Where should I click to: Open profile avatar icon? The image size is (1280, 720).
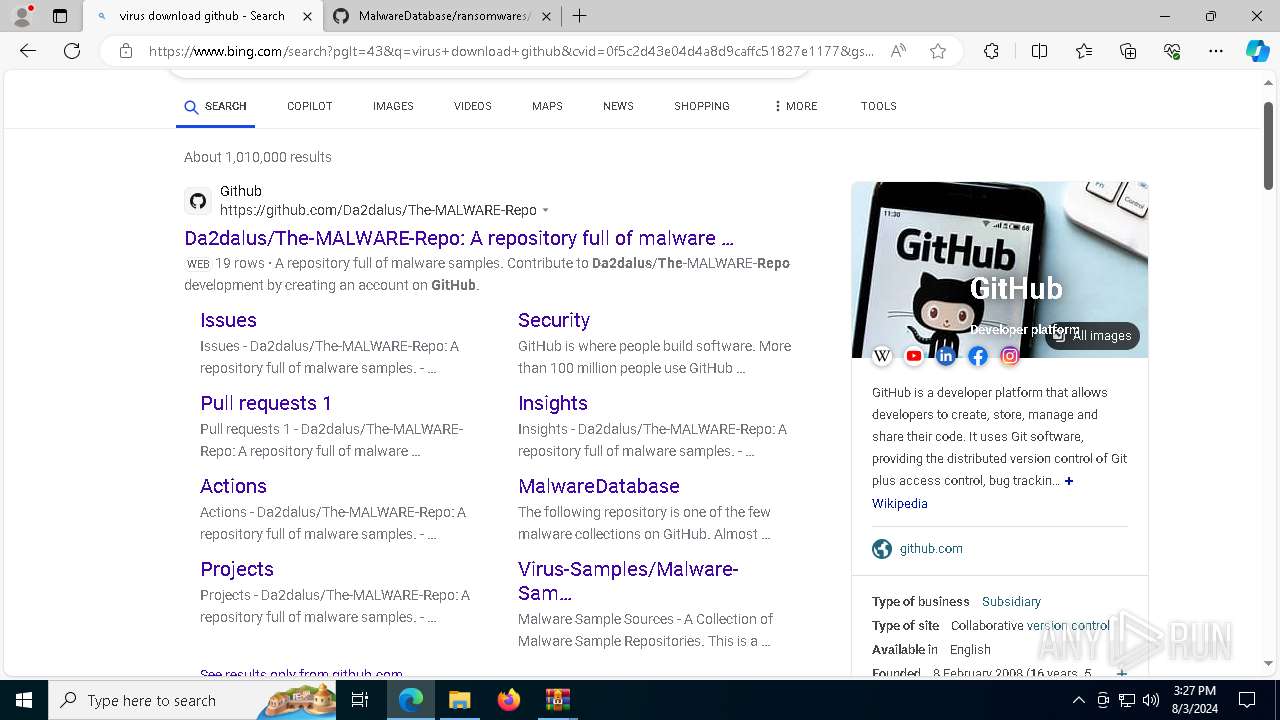[22, 16]
